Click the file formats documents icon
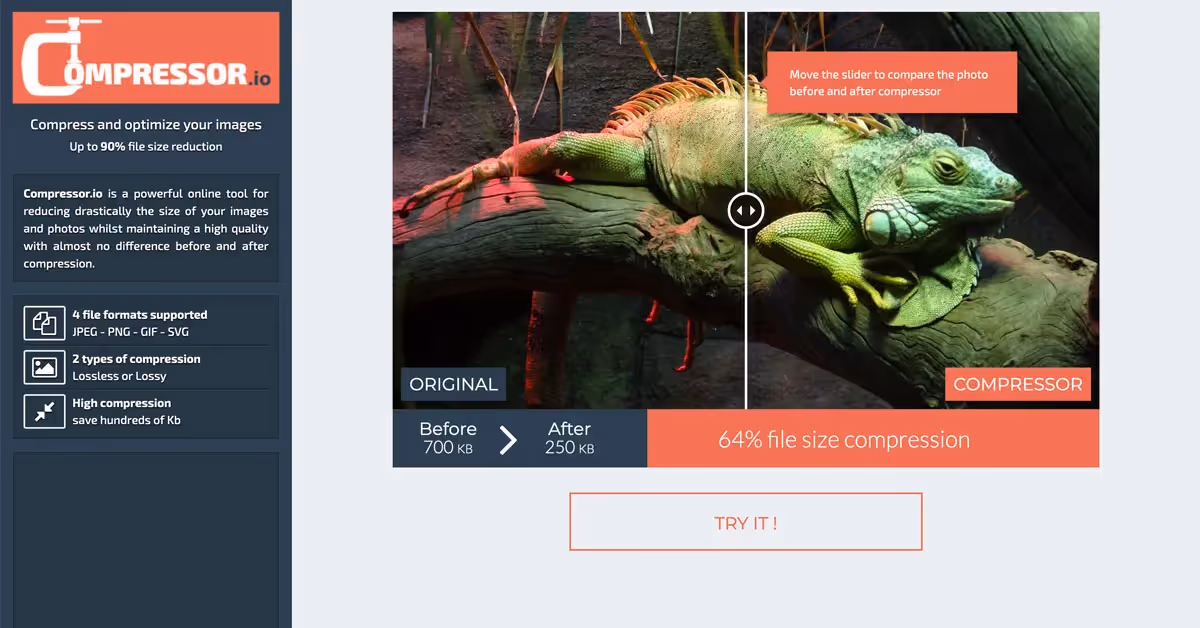Screen dimensions: 1200x628 tap(44, 323)
